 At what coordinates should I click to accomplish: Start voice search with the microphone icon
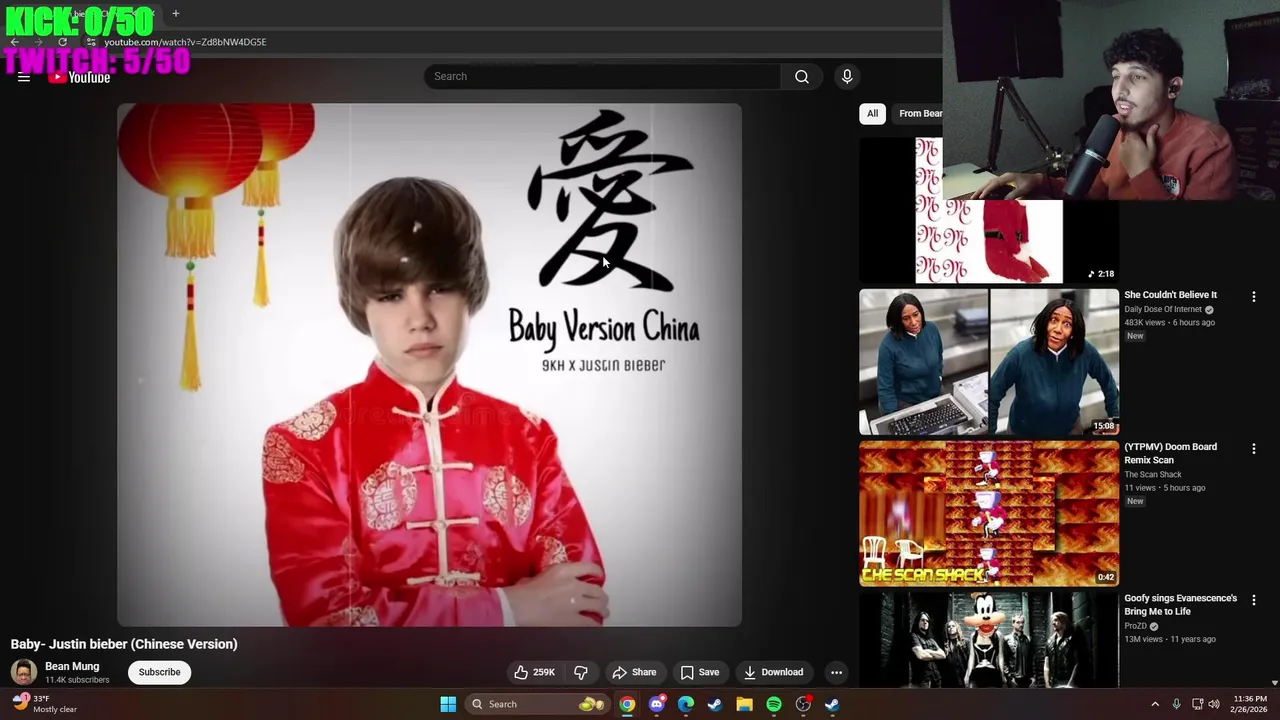click(x=847, y=77)
